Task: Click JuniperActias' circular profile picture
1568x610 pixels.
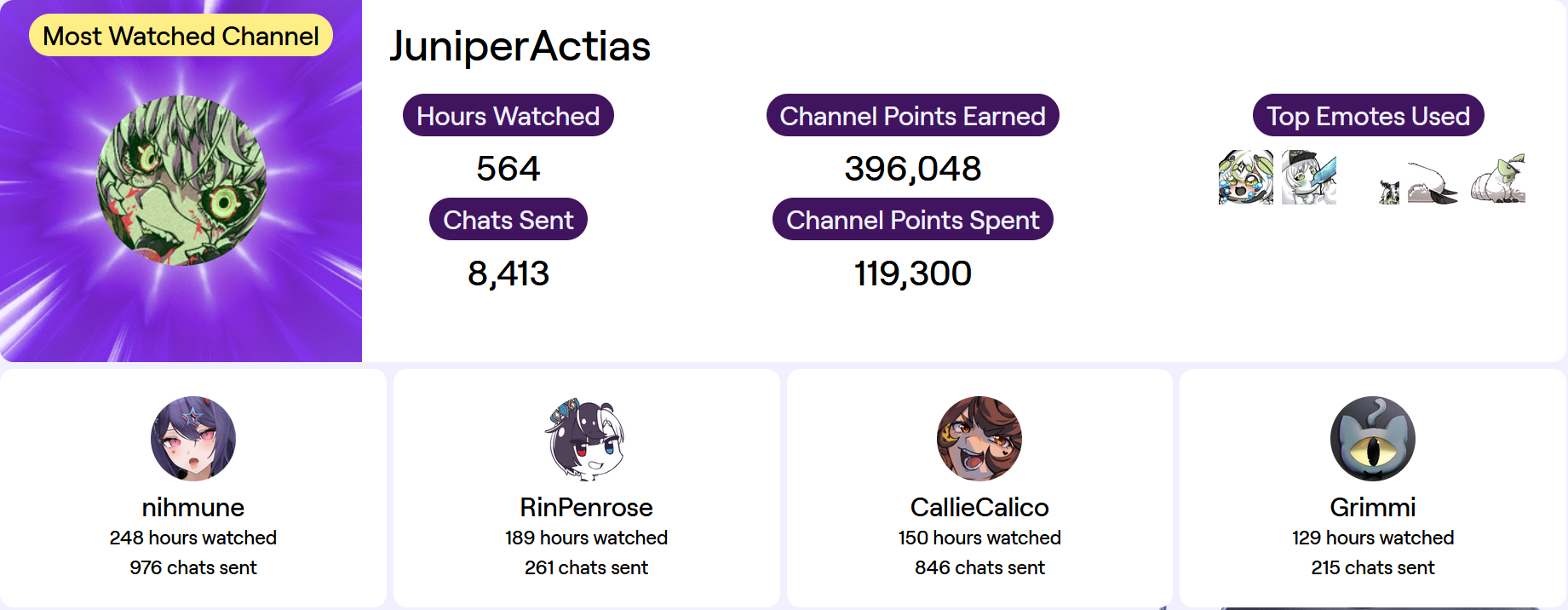Action: click(181, 181)
